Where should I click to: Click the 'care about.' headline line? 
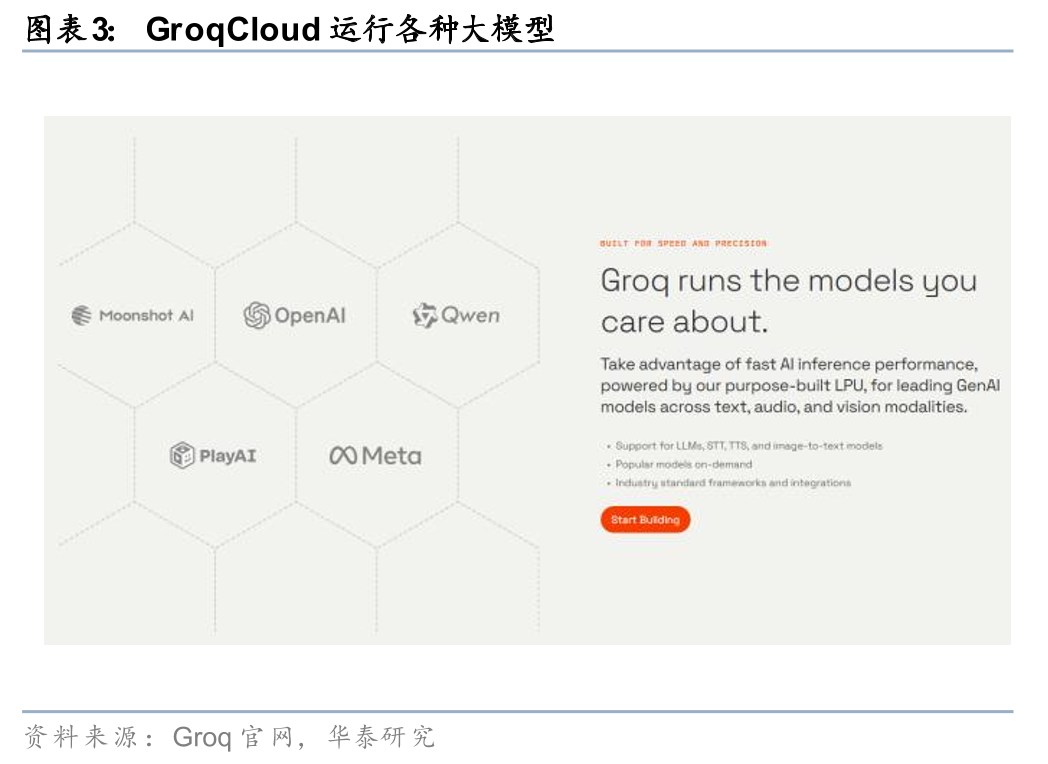click(684, 322)
